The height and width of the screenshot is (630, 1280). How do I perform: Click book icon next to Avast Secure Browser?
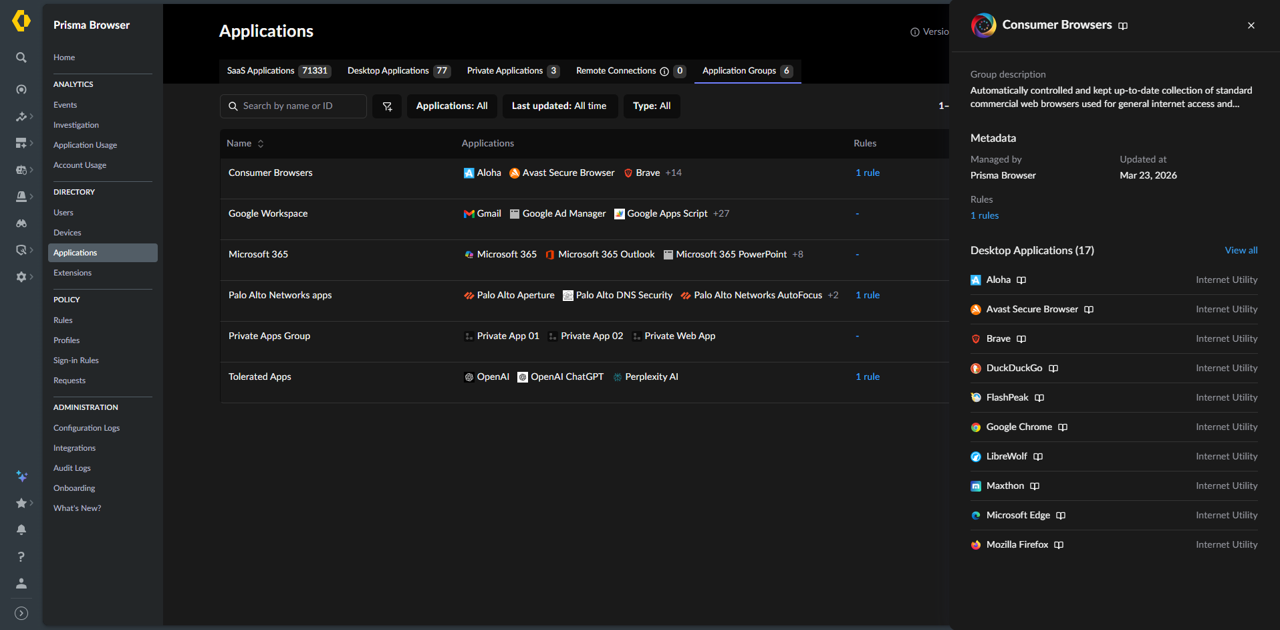click(x=1089, y=310)
